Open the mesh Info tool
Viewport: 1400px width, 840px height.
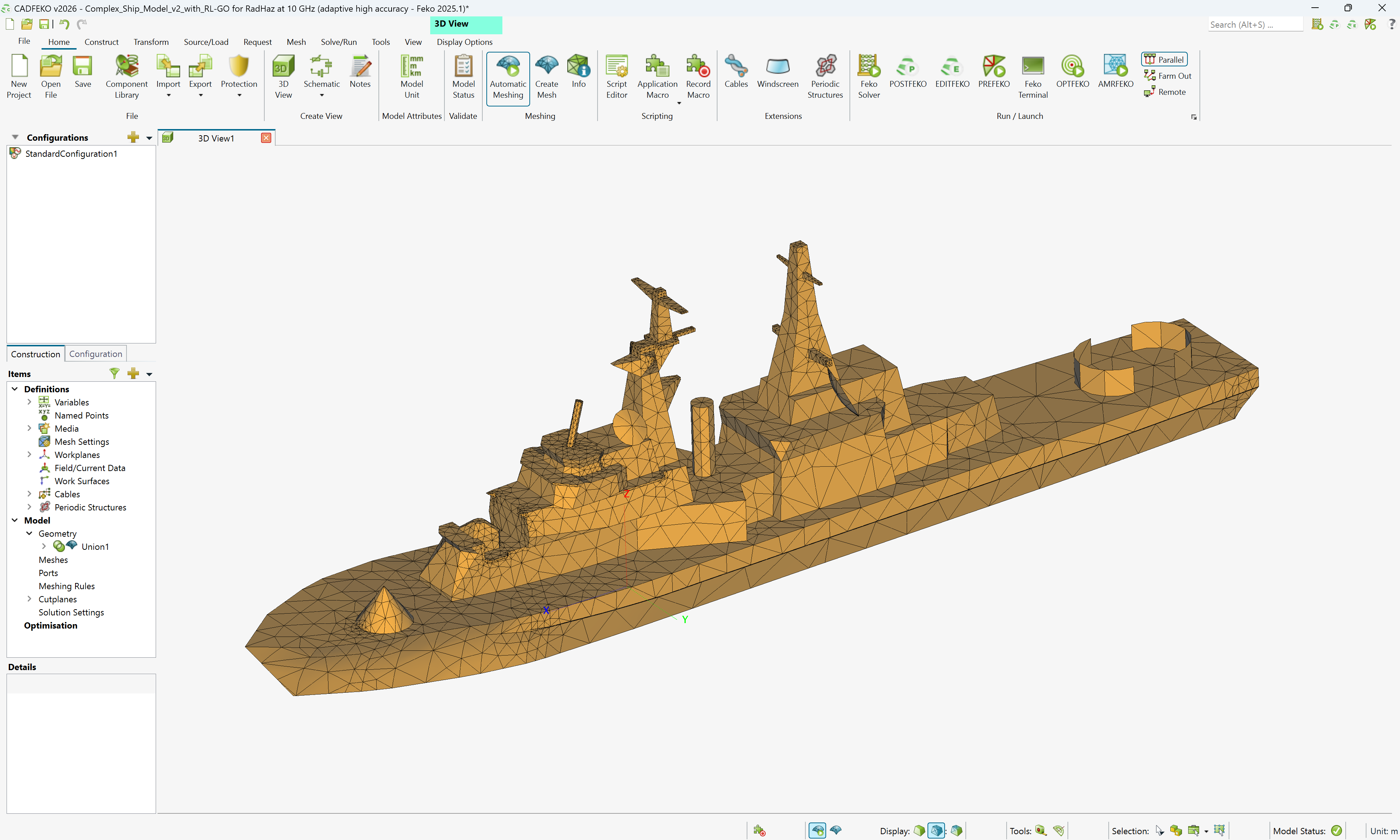tap(578, 72)
